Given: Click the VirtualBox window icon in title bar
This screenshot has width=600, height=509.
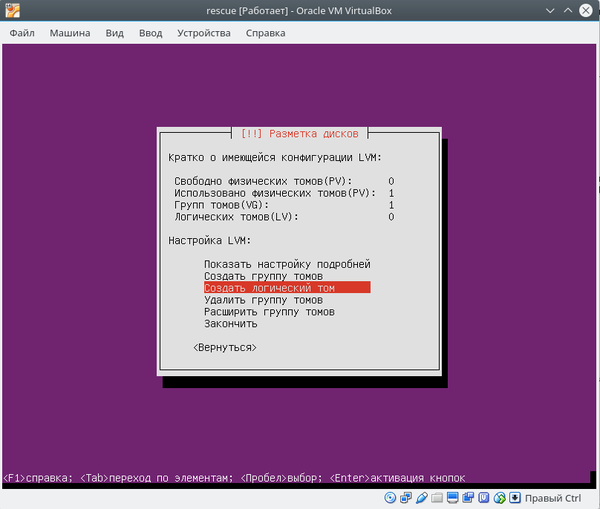Looking at the screenshot, I should tap(13, 10).
